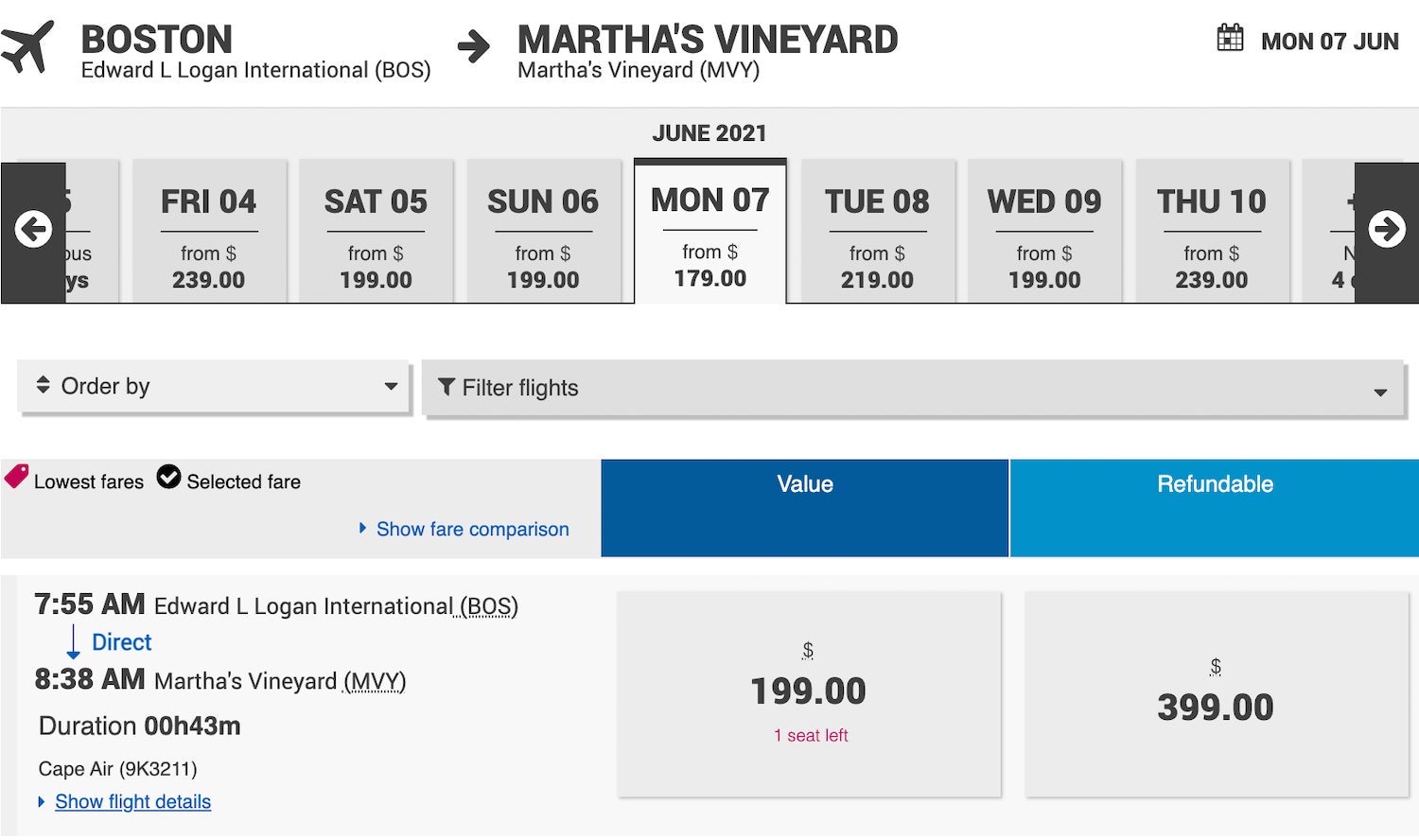Choose the SAT 05 date tab
Viewport: 1419px width, 840px height.
(x=376, y=234)
